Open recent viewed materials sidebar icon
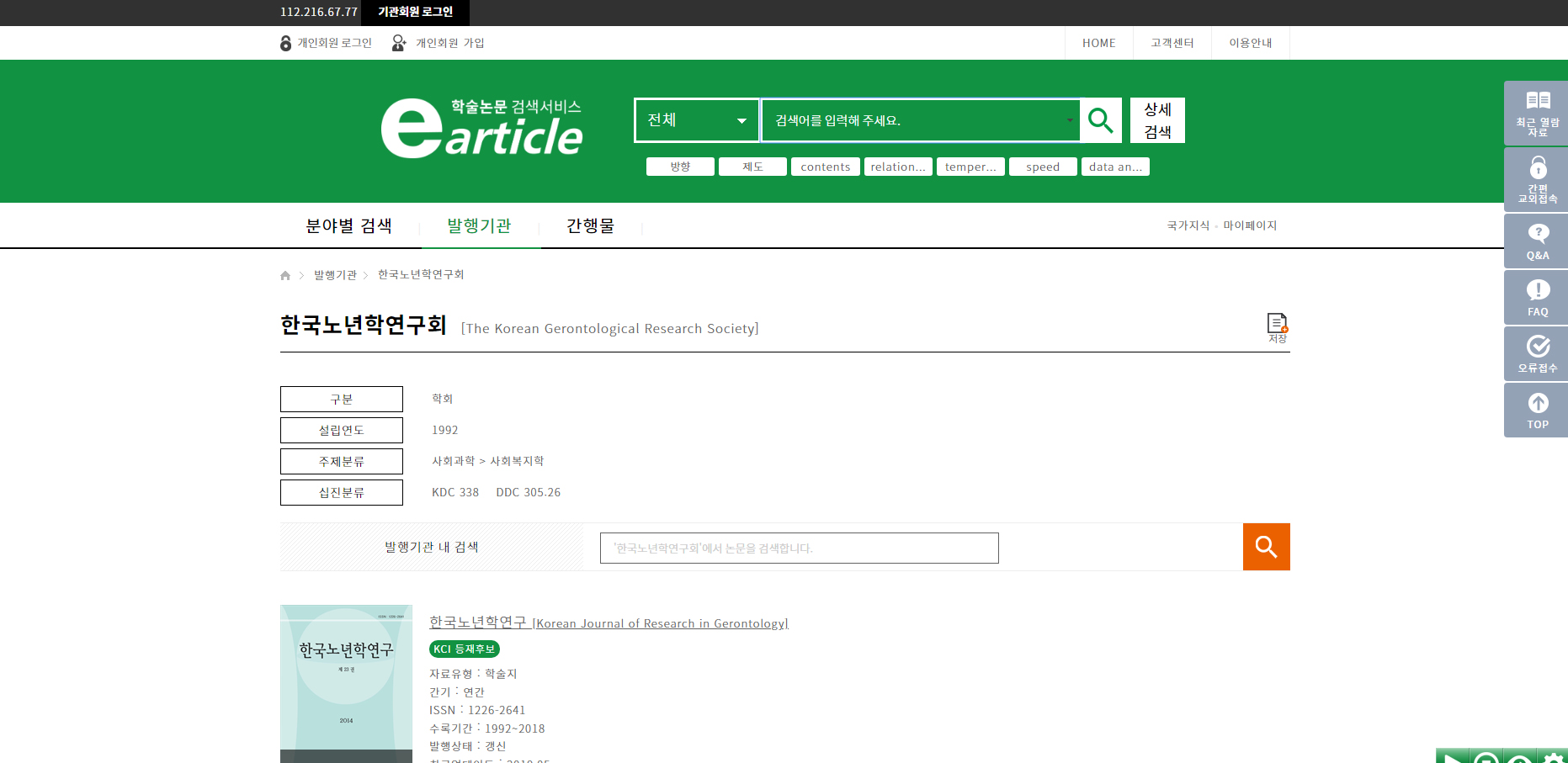The image size is (1568, 763). 1537,113
